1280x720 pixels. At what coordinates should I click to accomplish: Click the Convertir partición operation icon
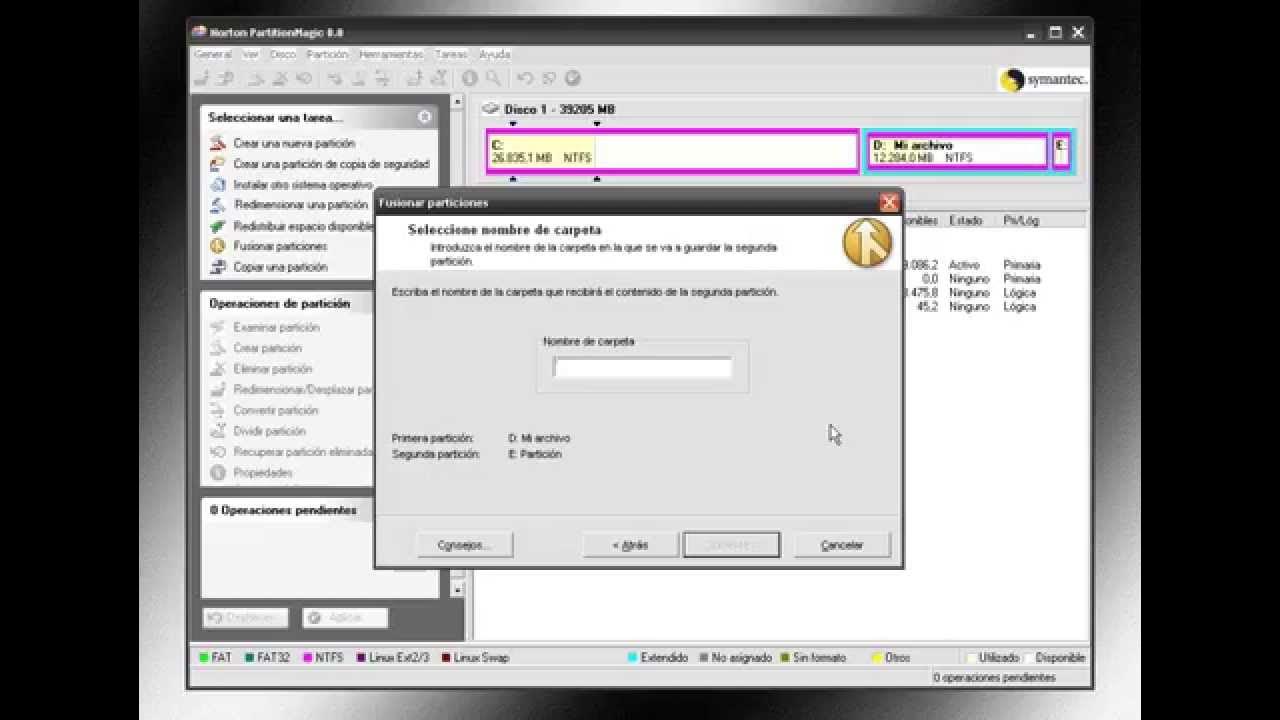point(218,410)
